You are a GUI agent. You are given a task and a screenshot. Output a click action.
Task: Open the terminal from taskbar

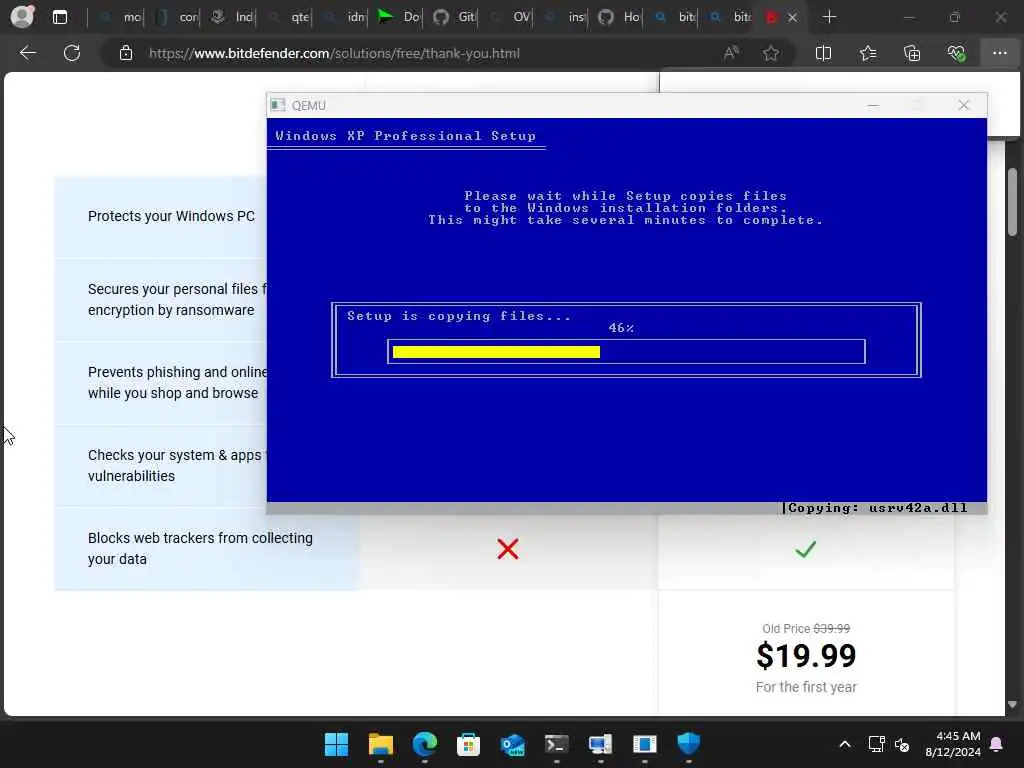click(x=556, y=744)
